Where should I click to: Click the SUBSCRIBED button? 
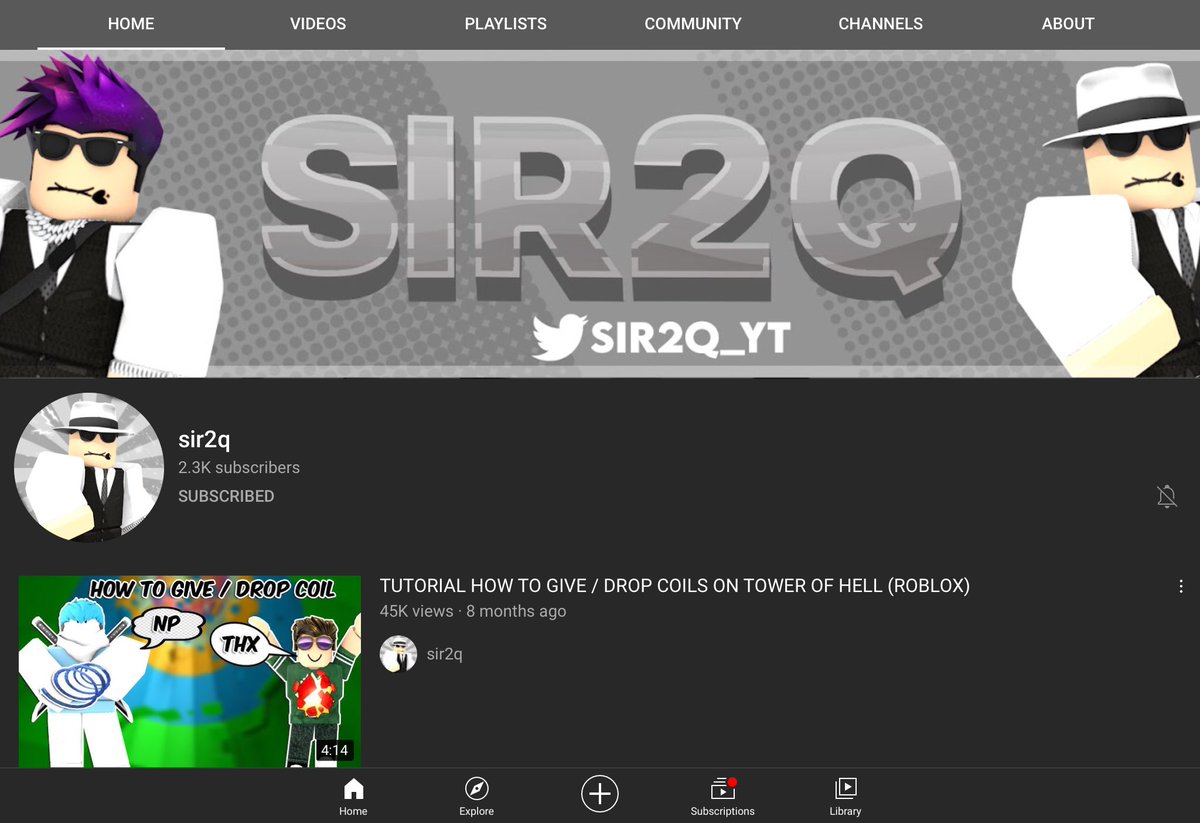tap(226, 496)
